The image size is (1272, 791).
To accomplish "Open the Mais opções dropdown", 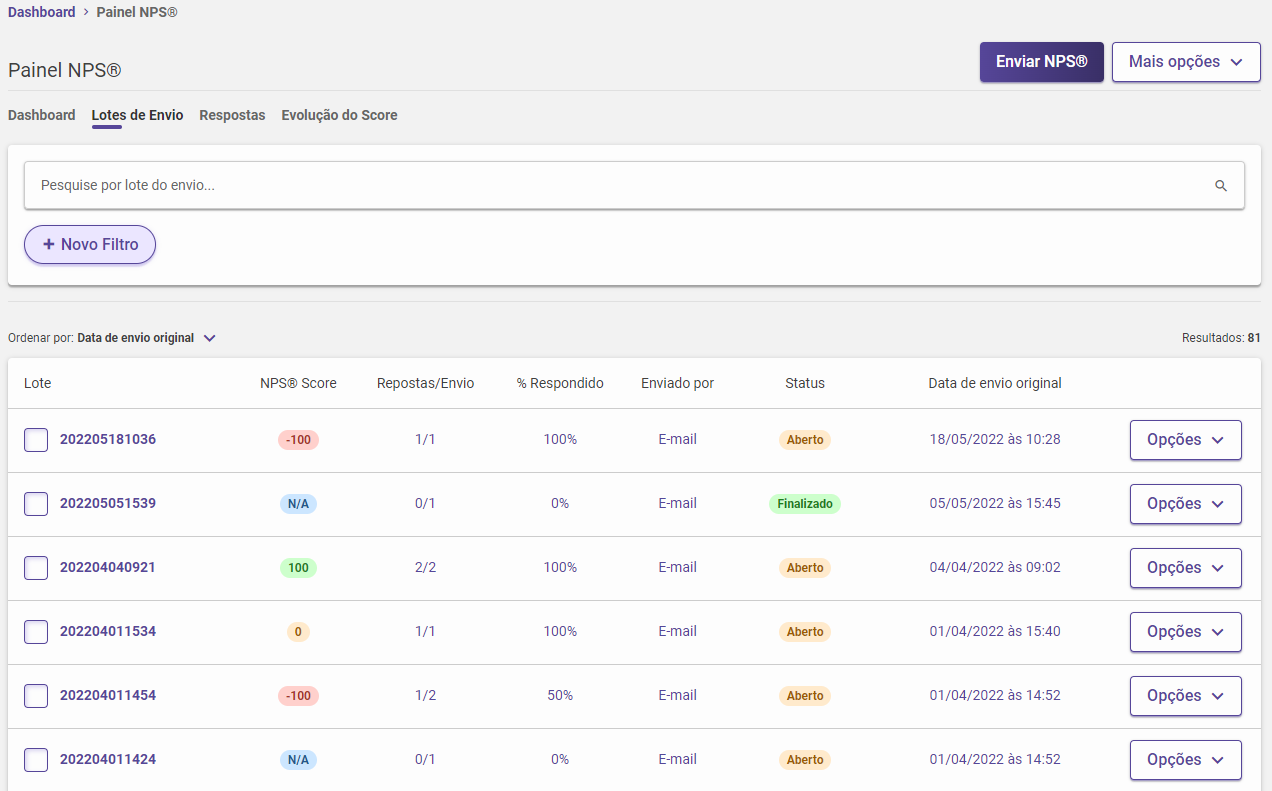I will pyautogui.click(x=1185, y=62).
